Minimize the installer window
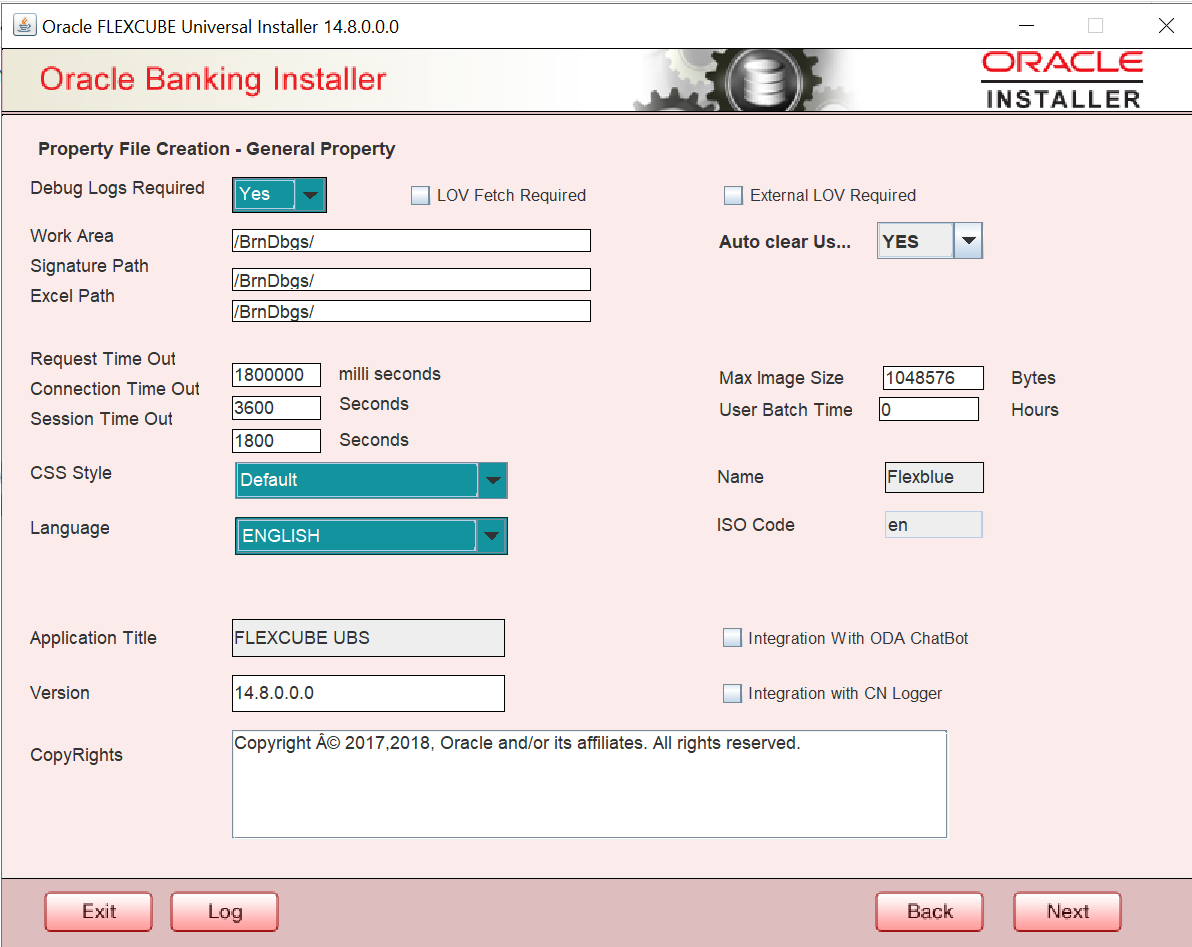This screenshot has width=1192, height=947. (x=1026, y=26)
